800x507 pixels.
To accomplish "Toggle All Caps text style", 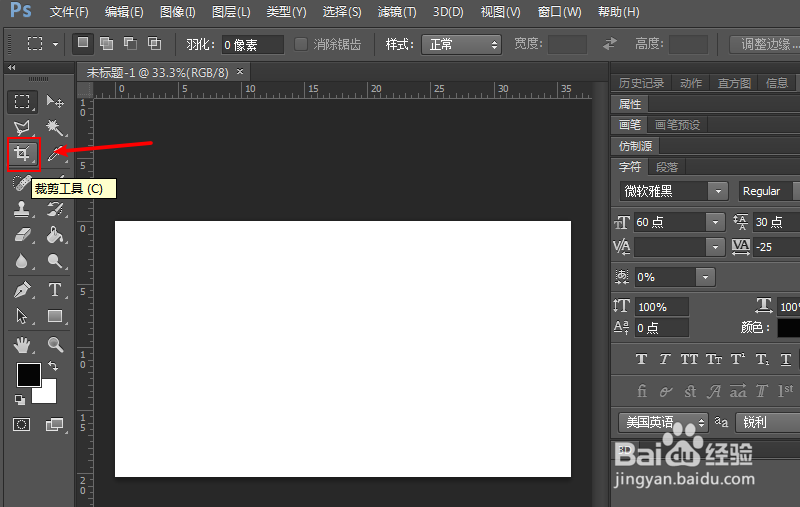I will click(x=689, y=360).
